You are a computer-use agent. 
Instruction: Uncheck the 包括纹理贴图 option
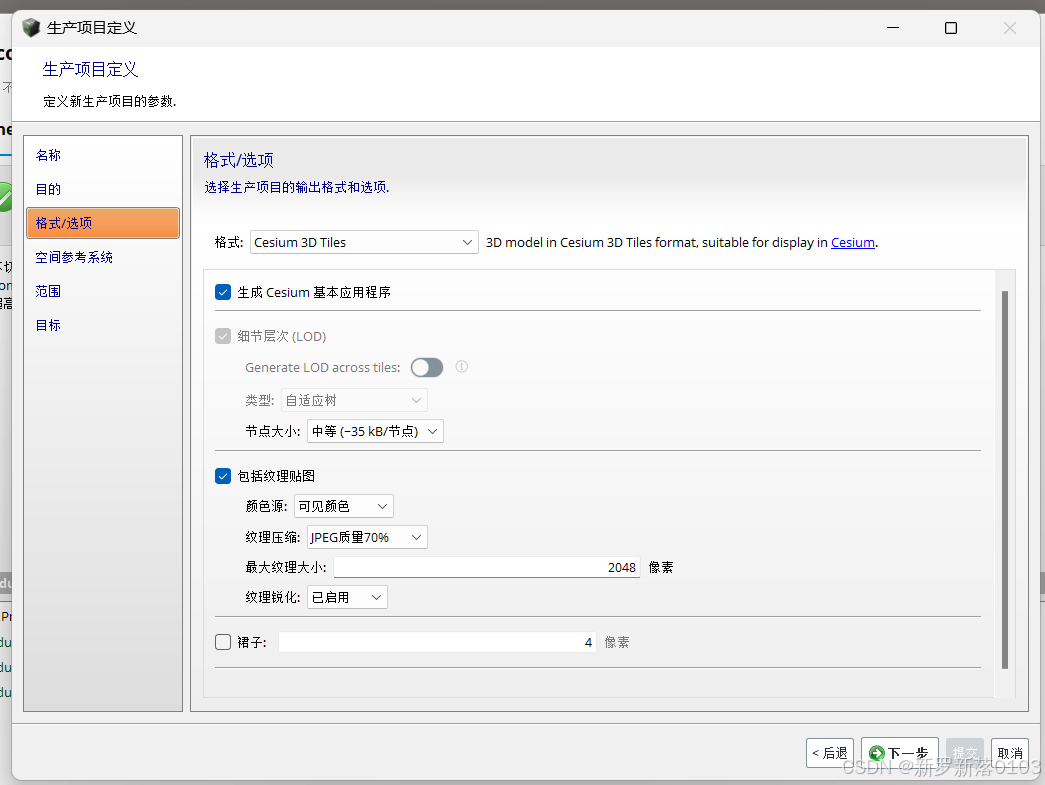click(223, 475)
